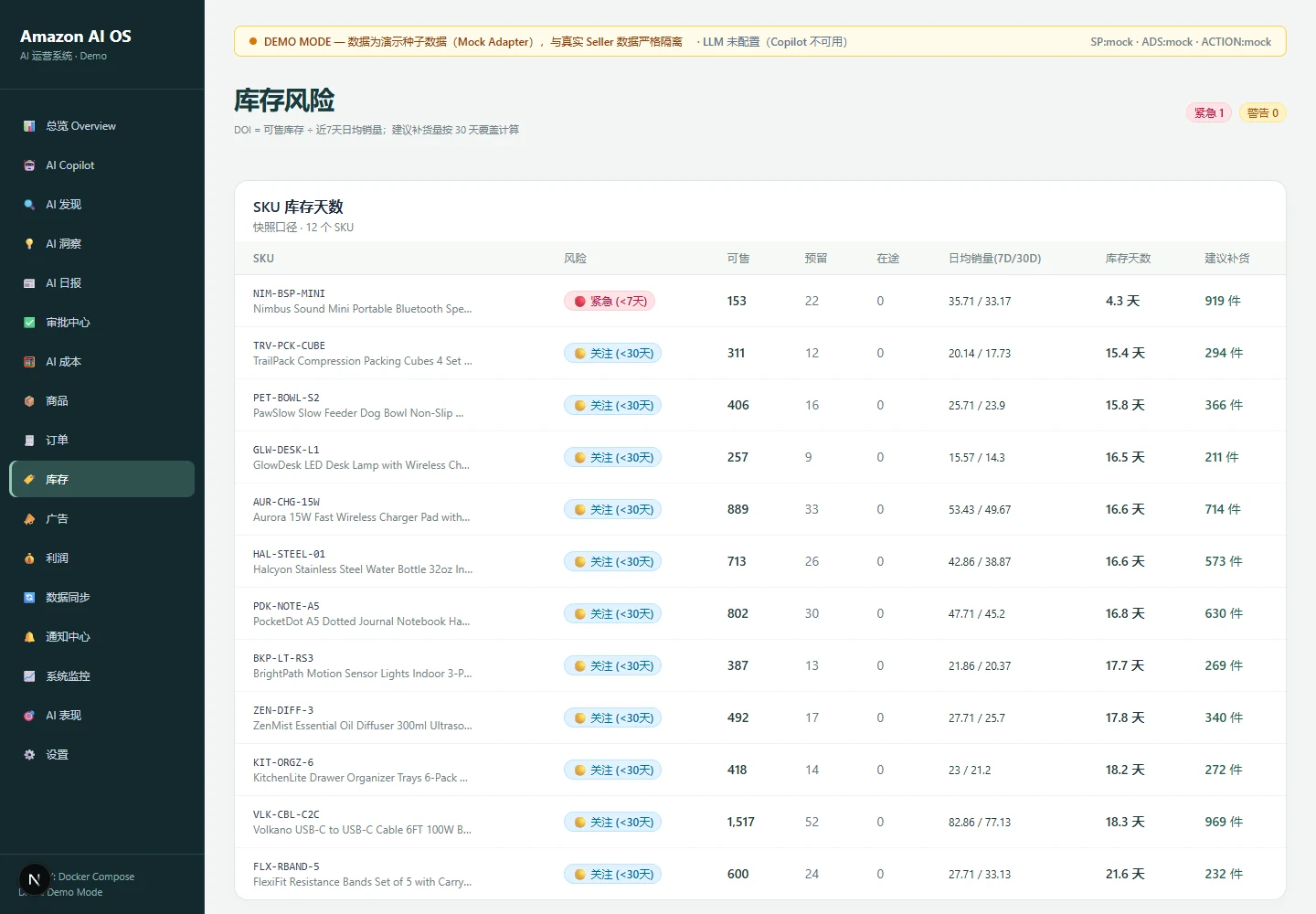Select the 919 件 restock suggestion
The image size is (1316, 914).
tap(1223, 301)
